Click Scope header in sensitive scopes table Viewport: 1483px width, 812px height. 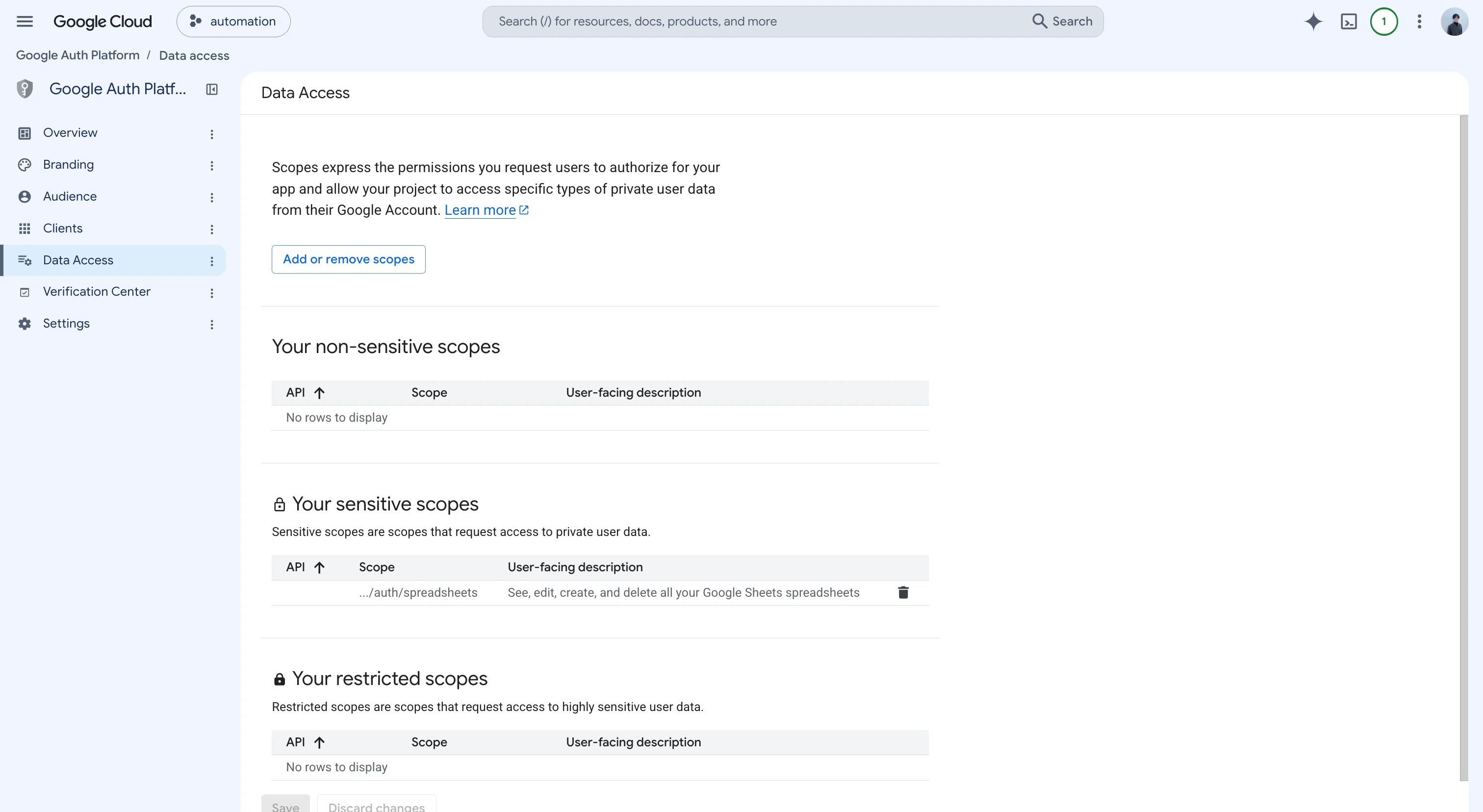click(377, 567)
